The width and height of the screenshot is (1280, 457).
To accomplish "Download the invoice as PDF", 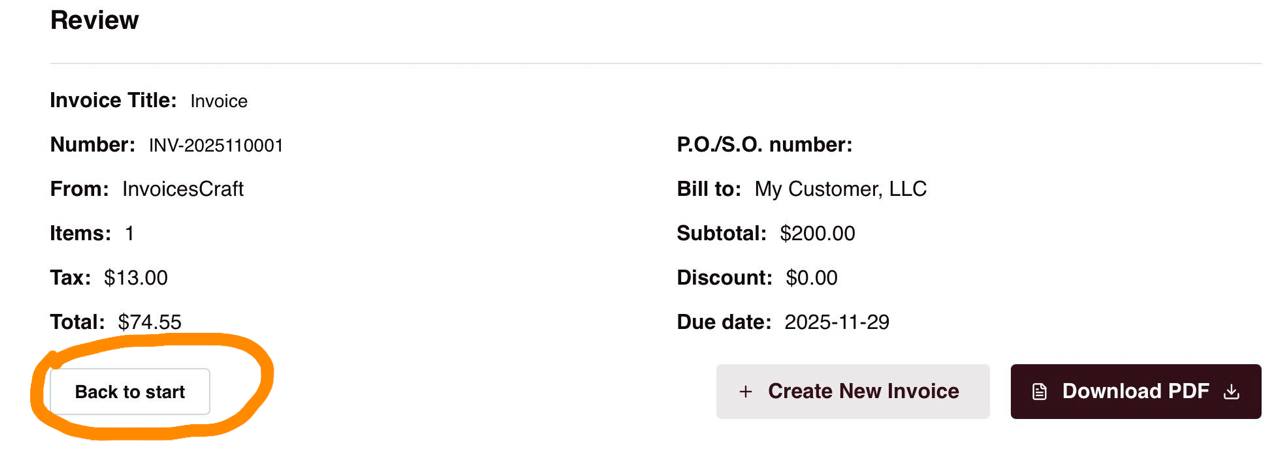I will (x=1135, y=391).
